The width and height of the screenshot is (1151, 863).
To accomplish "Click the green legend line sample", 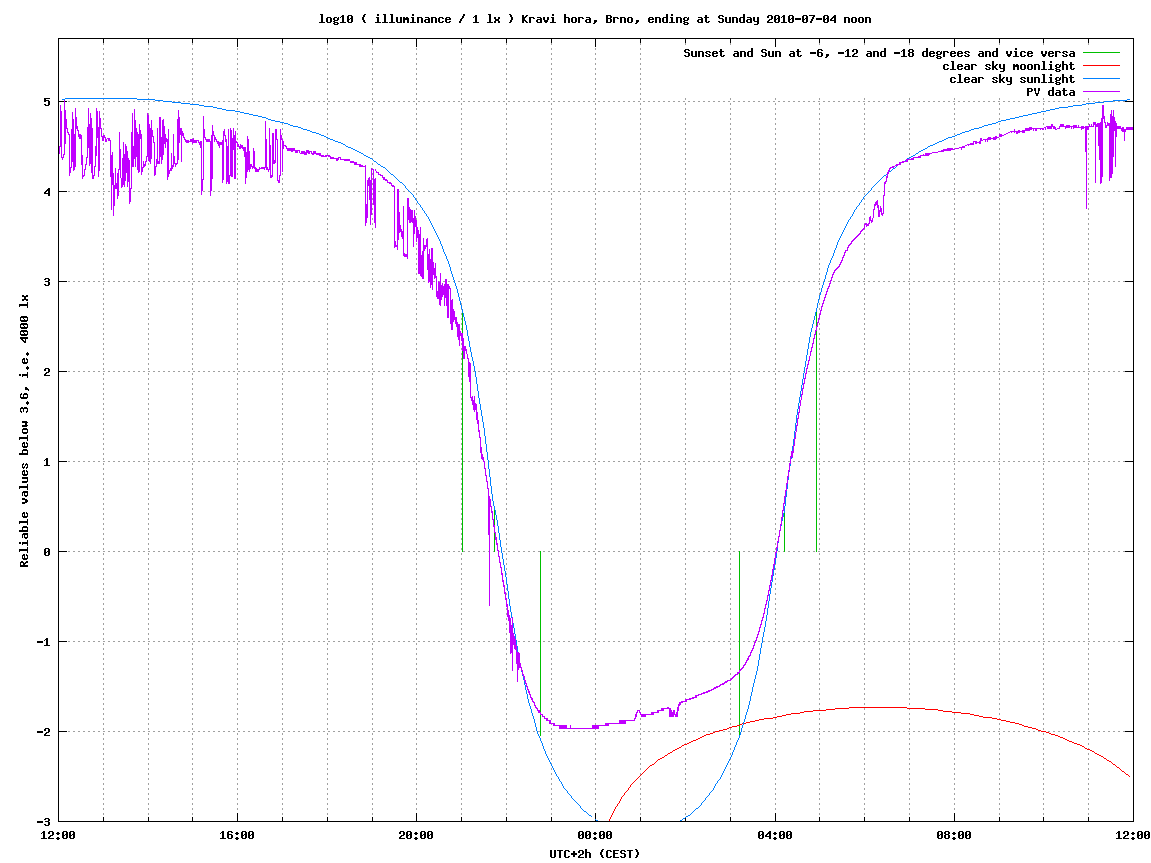I will pyautogui.click(x=1101, y=53).
